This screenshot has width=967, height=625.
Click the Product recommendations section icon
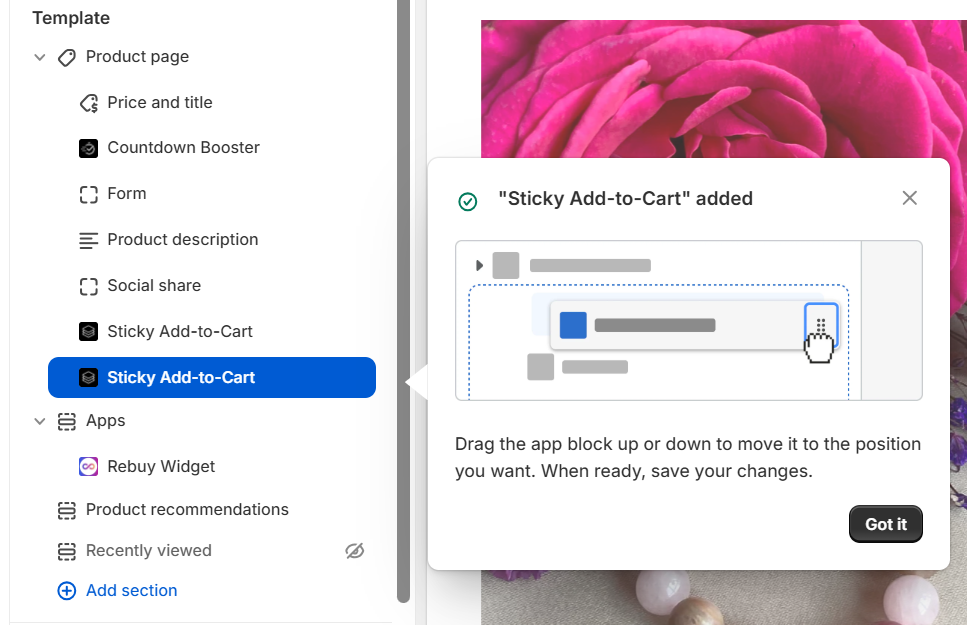pyautogui.click(x=67, y=510)
